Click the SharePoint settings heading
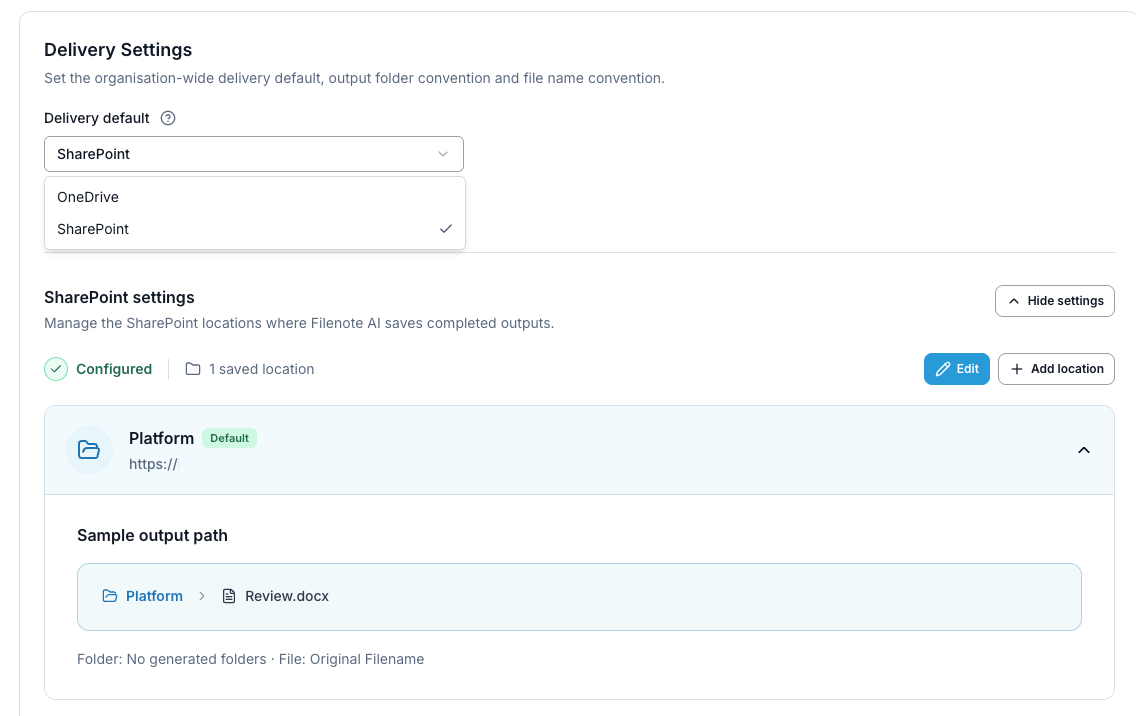The height and width of the screenshot is (716, 1136). (x=120, y=297)
